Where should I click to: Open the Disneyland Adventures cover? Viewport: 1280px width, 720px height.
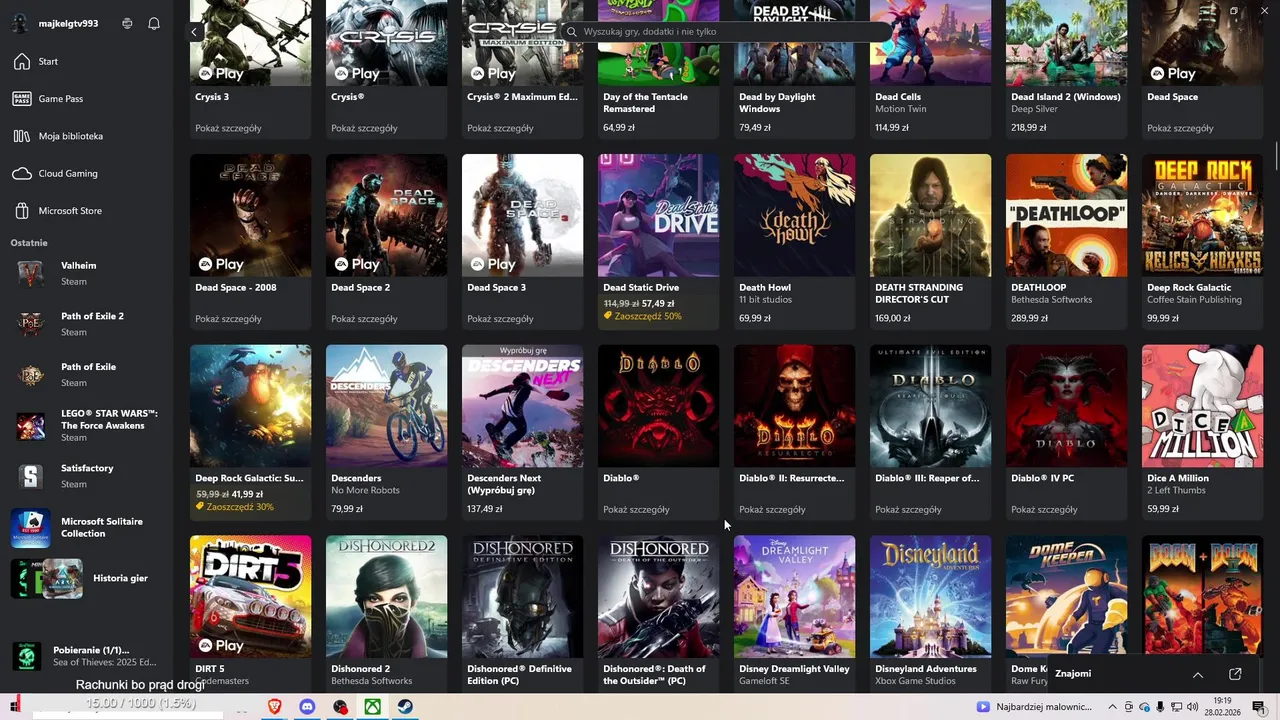coord(930,596)
